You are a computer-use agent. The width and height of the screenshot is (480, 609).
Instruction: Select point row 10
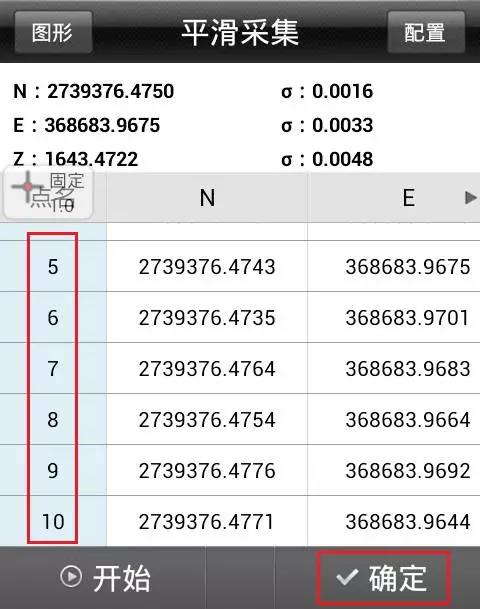(x=240, y=521)
